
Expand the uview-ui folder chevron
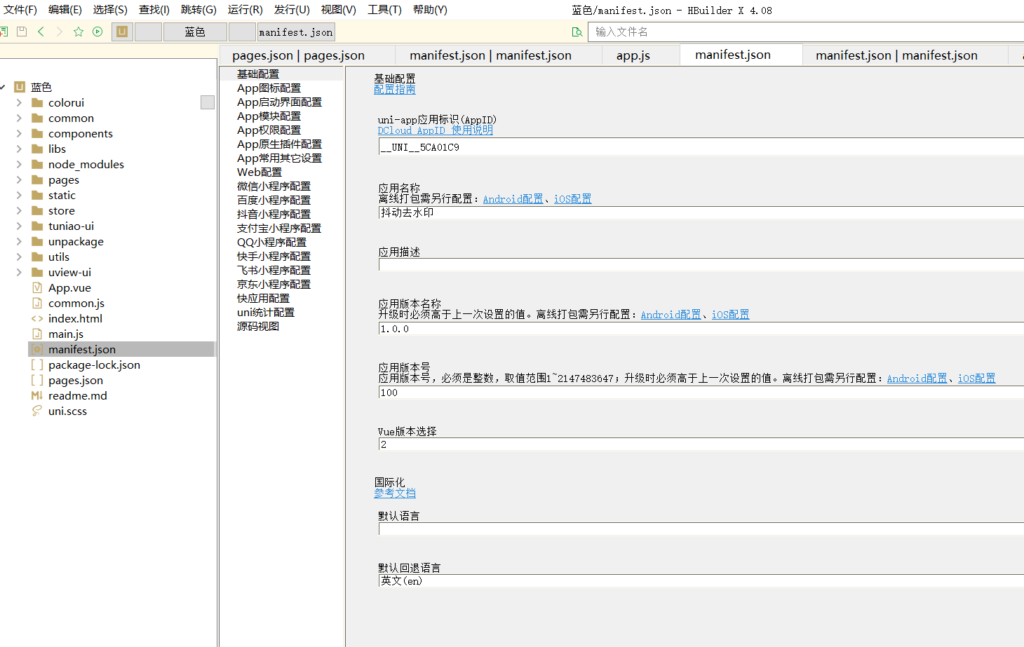tap(19, 273)
